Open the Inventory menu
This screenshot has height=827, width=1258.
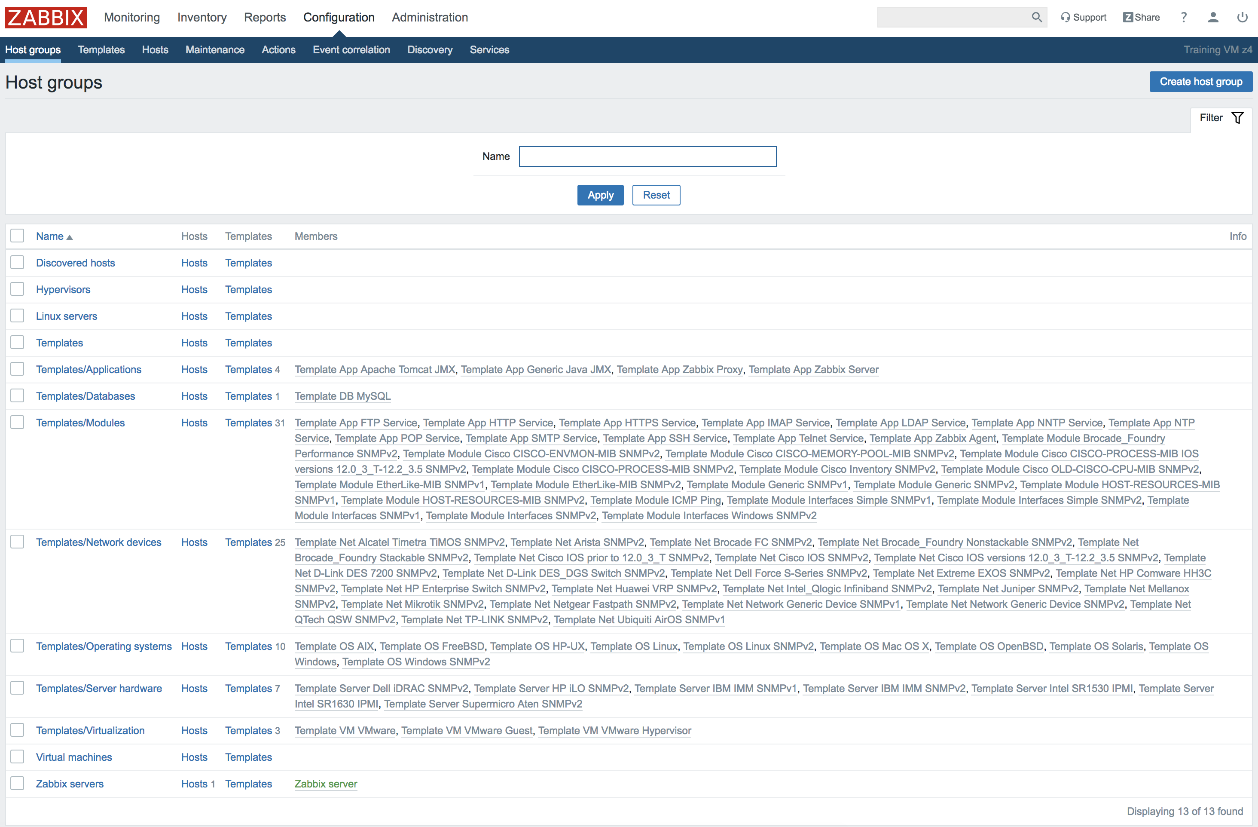point(202,17)
